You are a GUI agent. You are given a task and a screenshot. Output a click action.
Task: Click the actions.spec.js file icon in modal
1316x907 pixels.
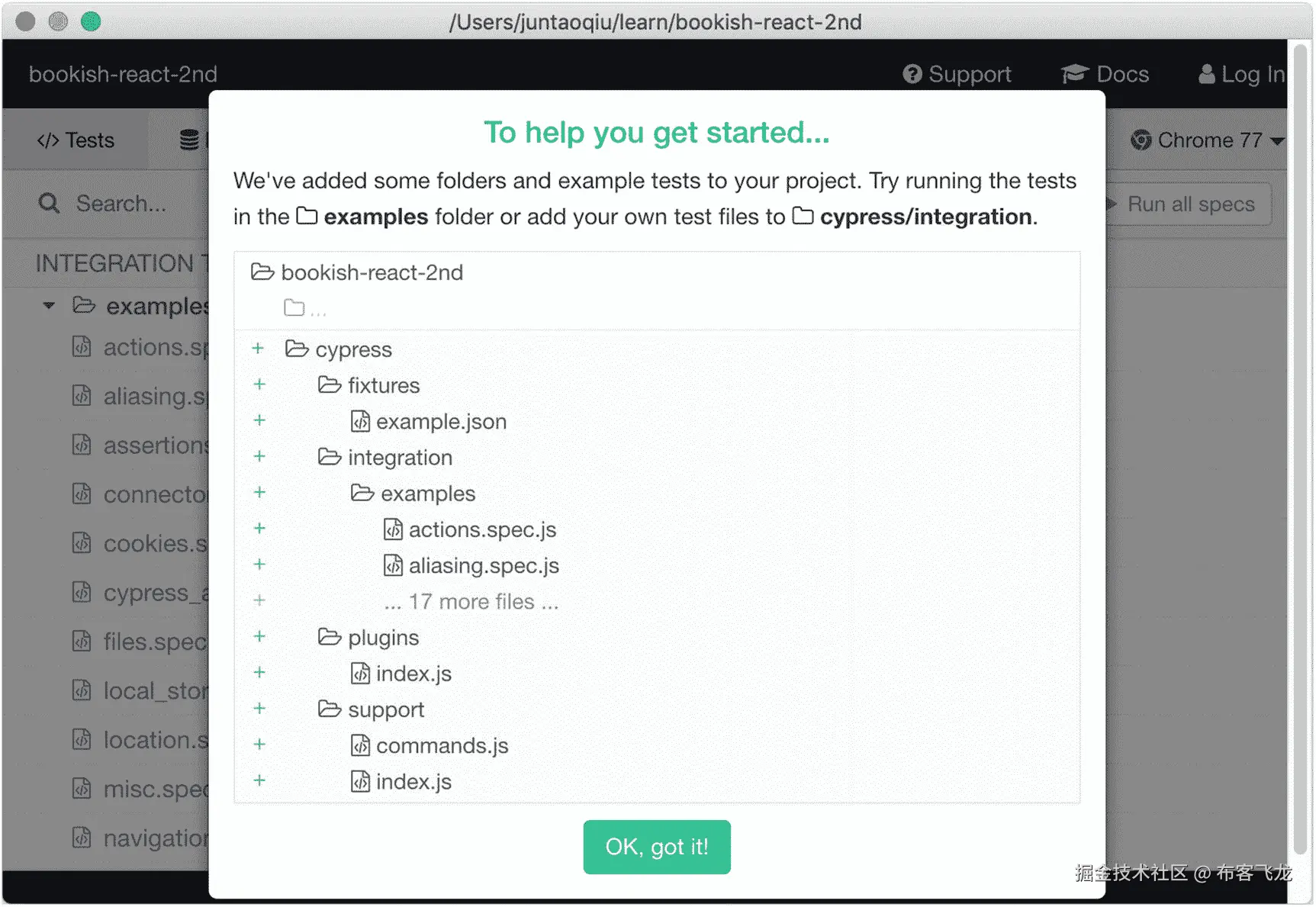pyautogui.click(x=393, y=529)
